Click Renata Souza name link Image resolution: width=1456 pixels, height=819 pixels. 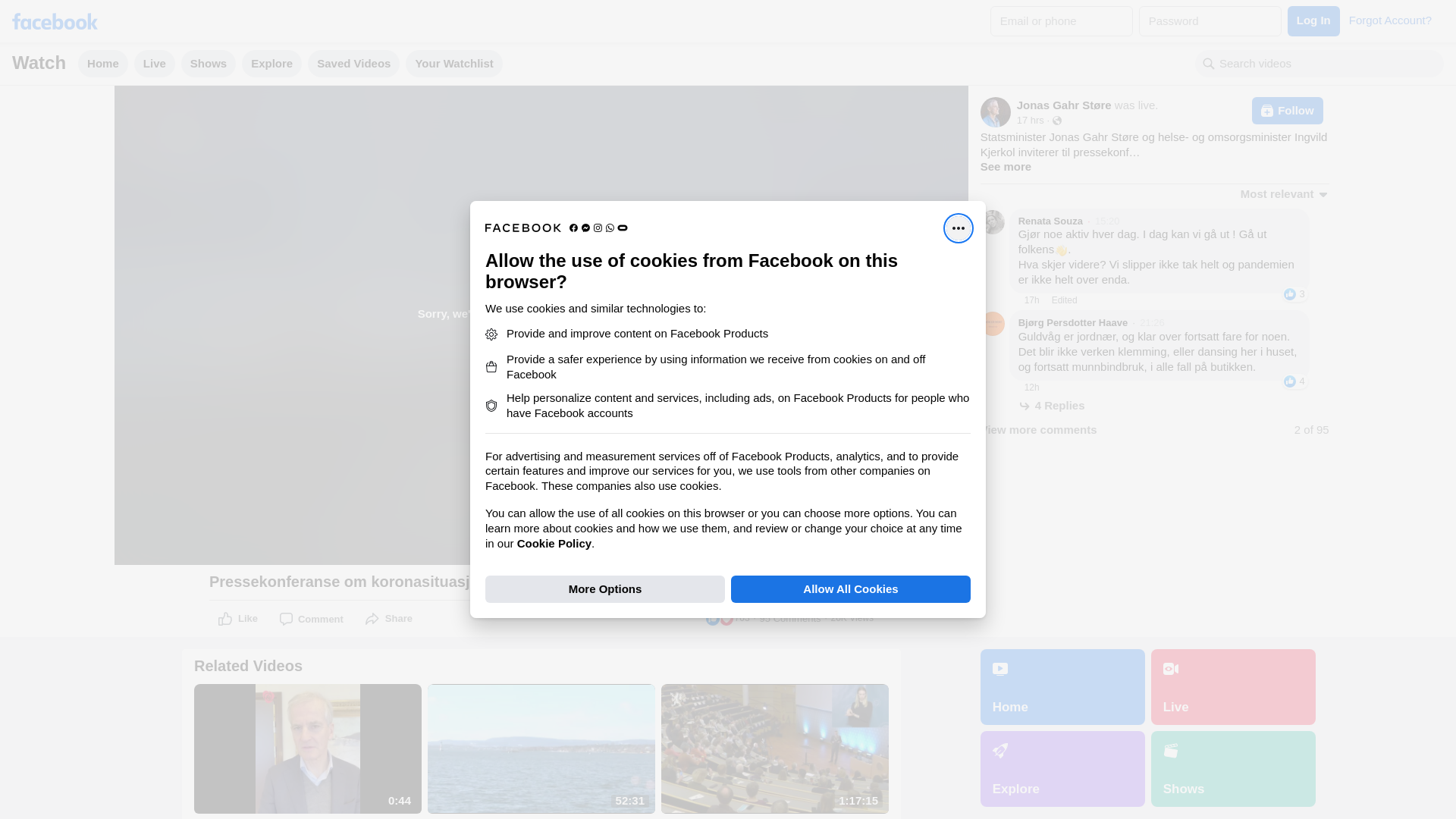tap(1050, 221)
